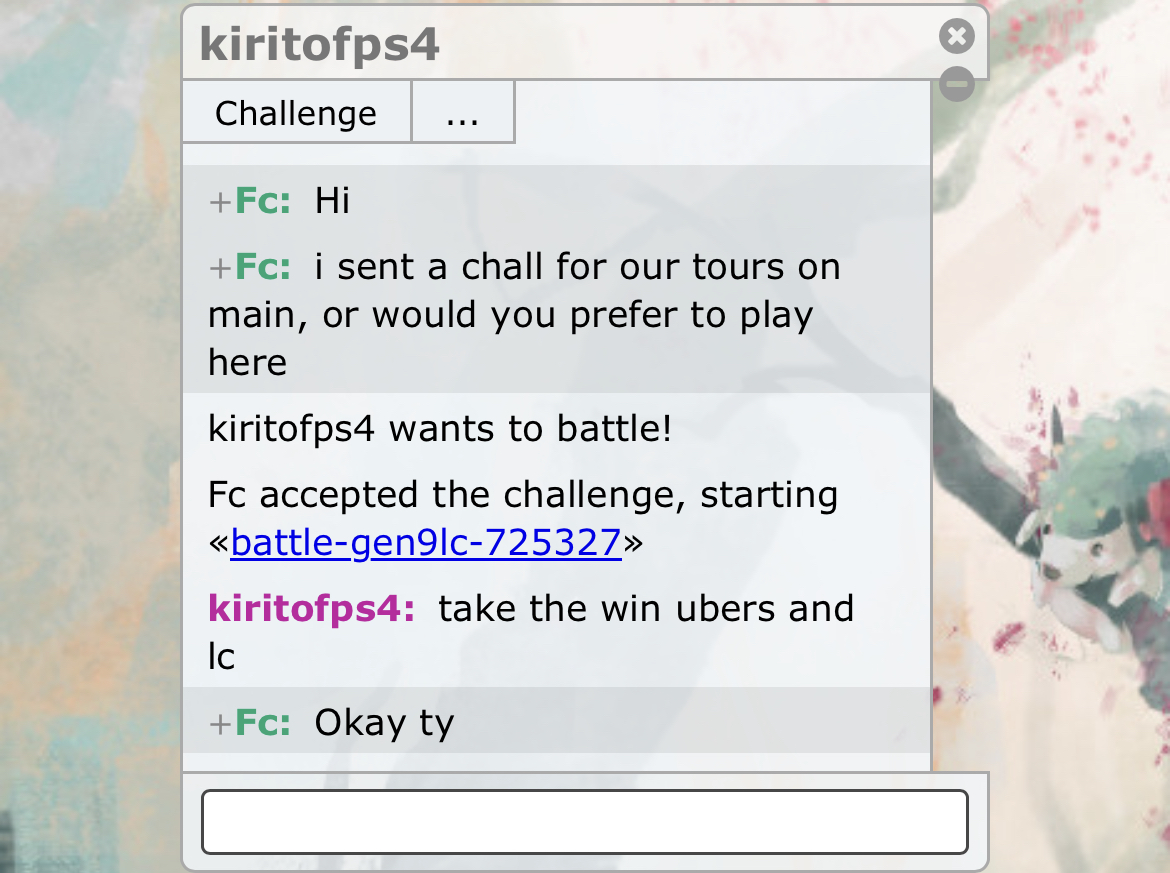Click the "Hi" message text

pos(332,200)
